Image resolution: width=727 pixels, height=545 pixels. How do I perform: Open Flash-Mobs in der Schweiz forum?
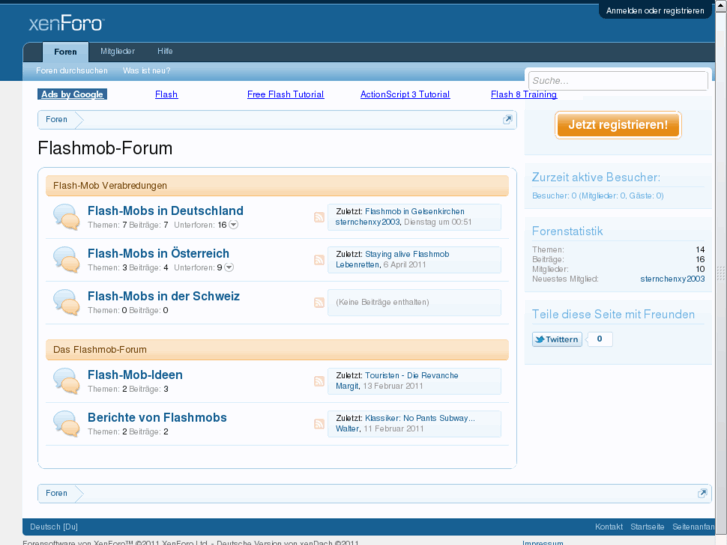[164, 296]
